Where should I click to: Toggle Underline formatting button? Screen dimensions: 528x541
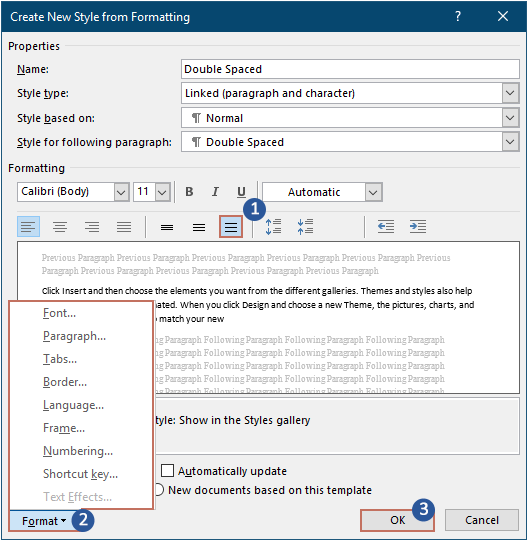241,192
